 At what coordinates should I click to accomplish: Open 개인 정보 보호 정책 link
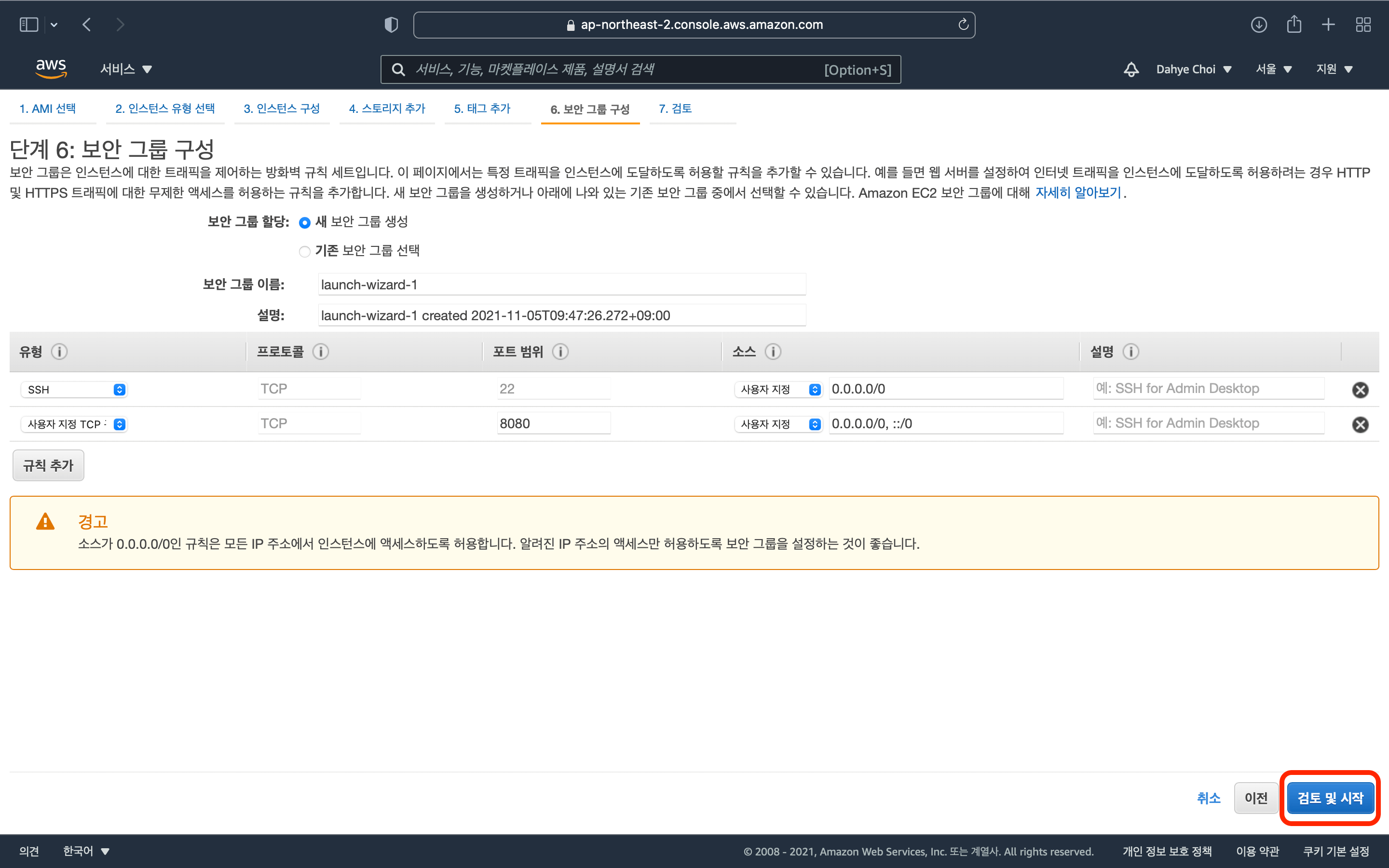tap(1167, 851)
